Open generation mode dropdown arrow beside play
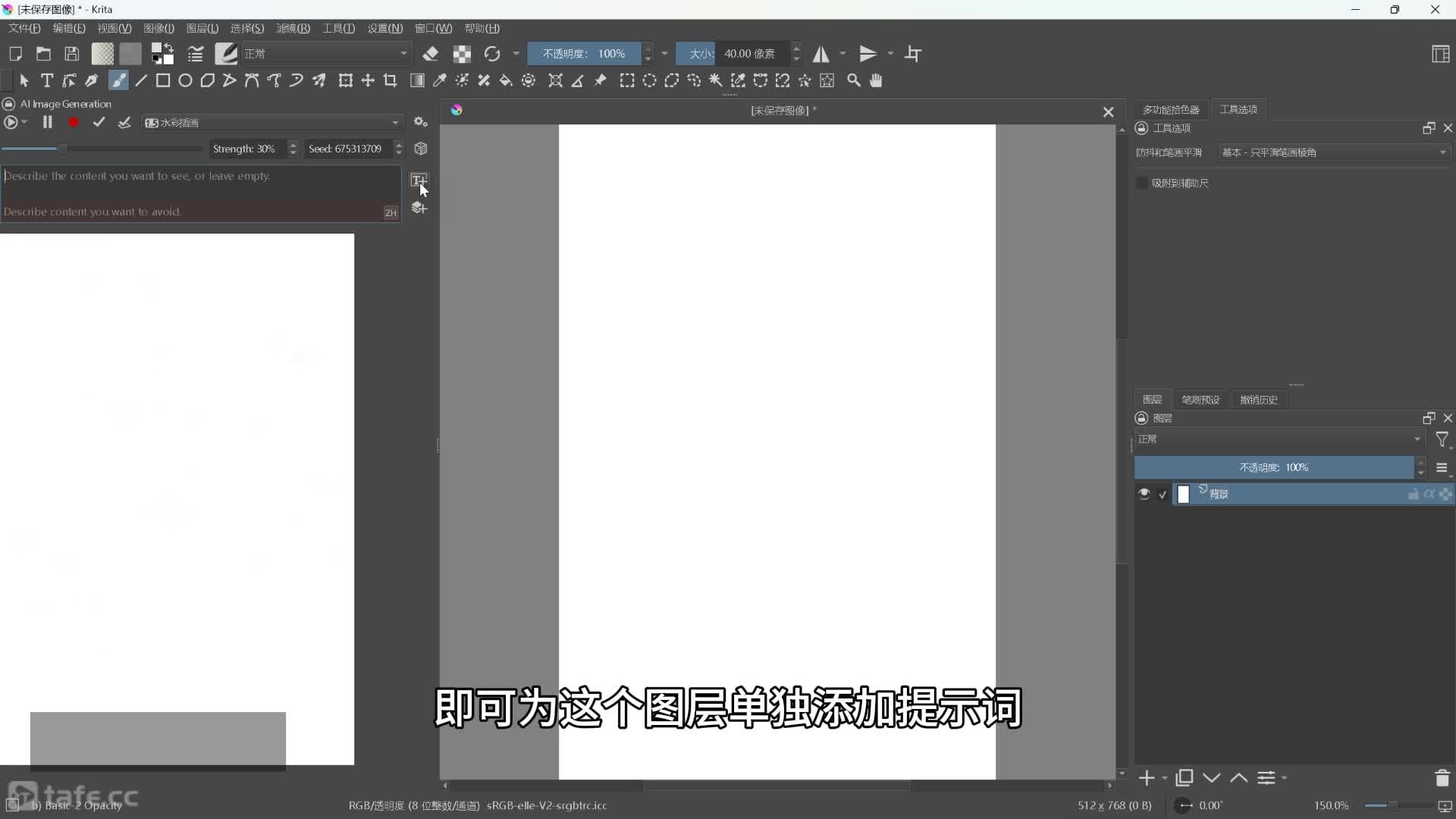Image resolution: width=1456 pixels, height=819 pixels. (x=25, y=122)
